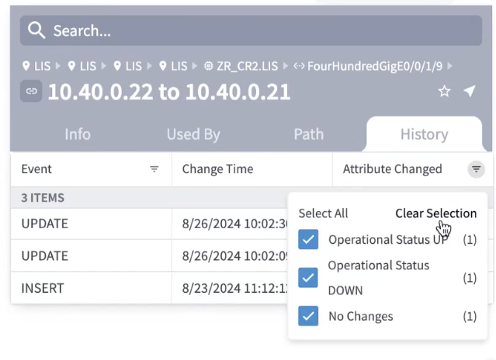The image size is (496, 360).
Task: Expand arrow after FourHundredGigE0/0/1/9 breadcrumb
Action: pos(450,66)
